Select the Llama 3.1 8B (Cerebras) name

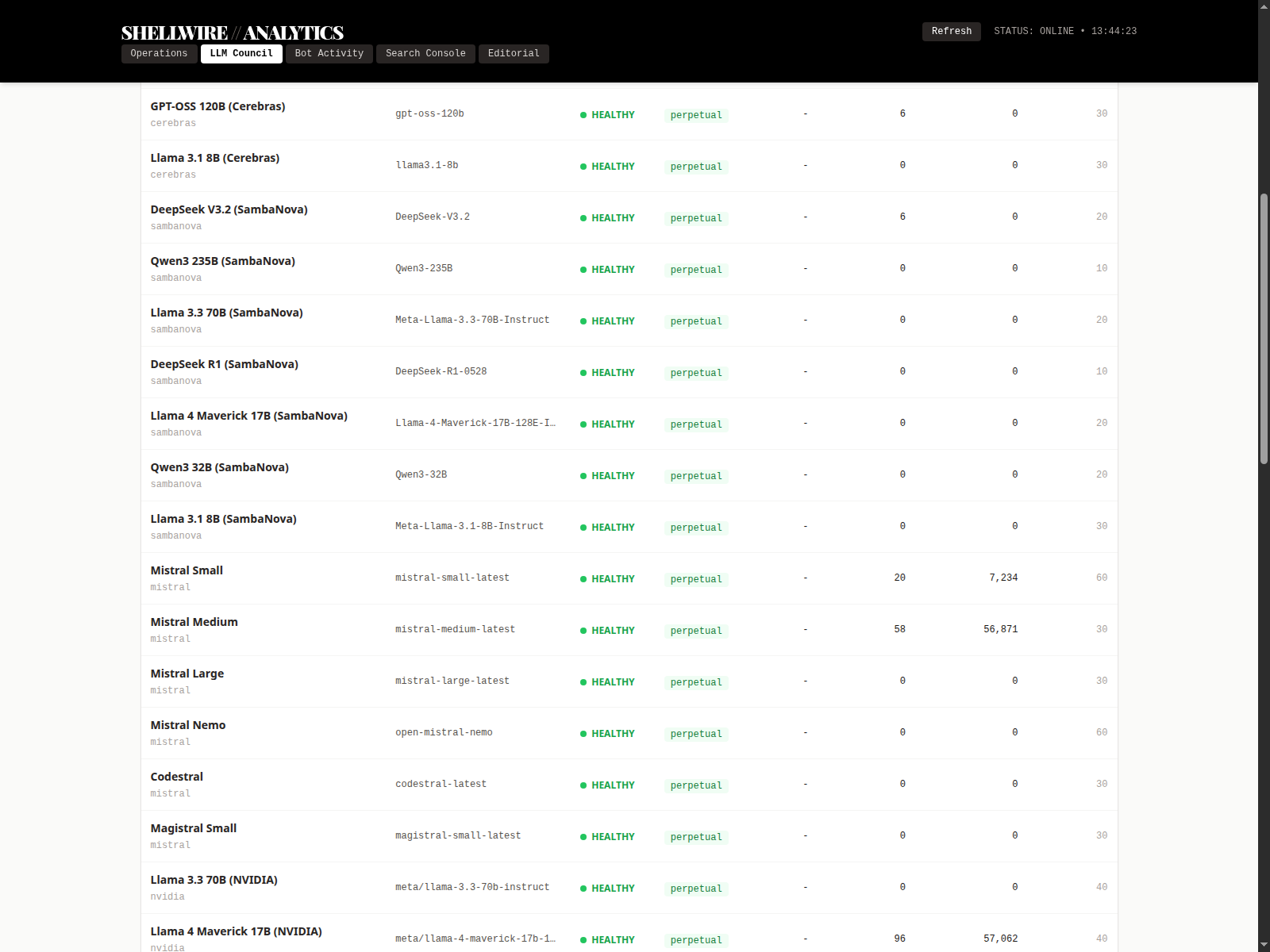(x=215, y=158)
